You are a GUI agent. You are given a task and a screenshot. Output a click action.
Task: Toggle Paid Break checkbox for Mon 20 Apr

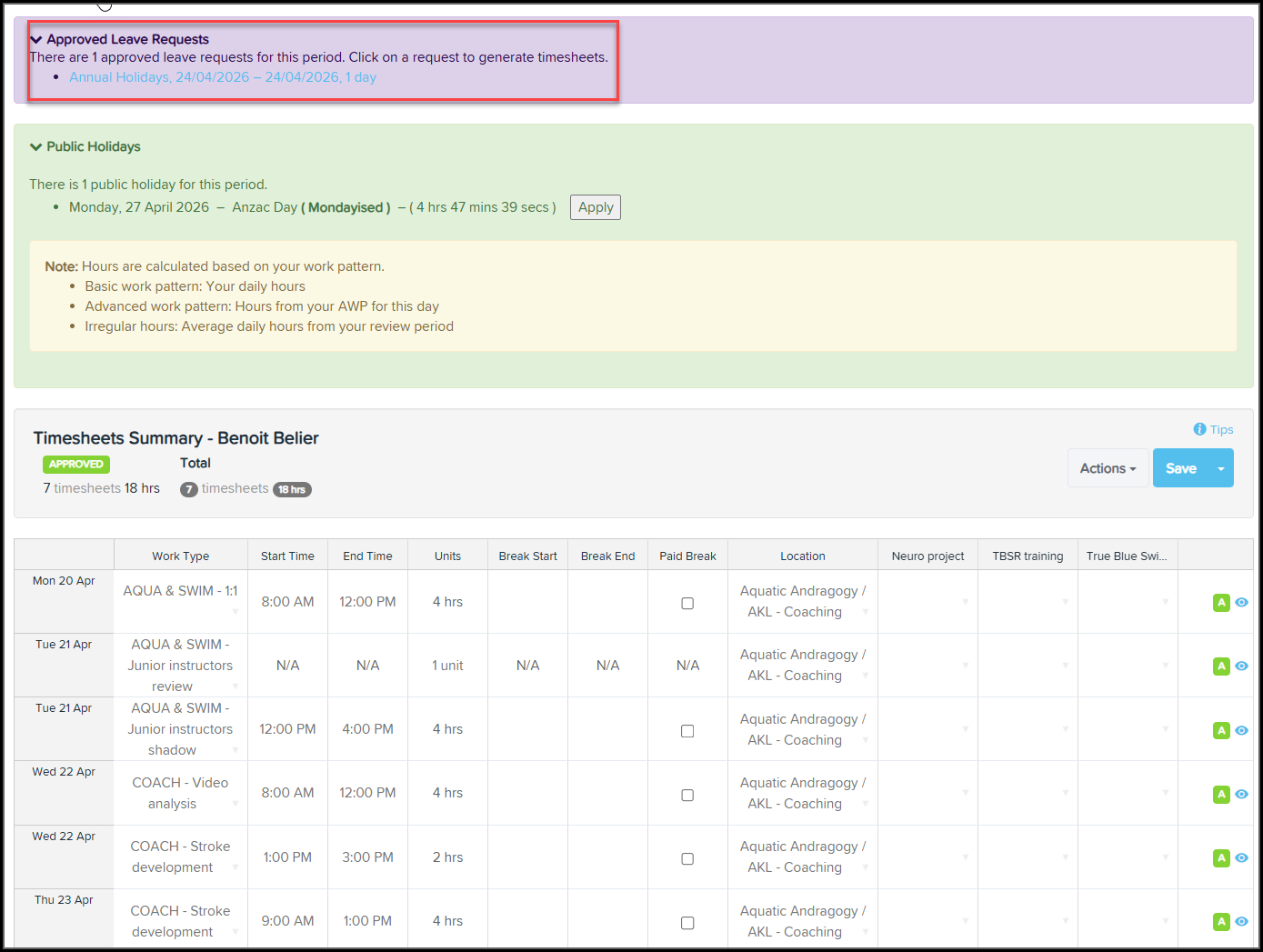click(687, 603)
